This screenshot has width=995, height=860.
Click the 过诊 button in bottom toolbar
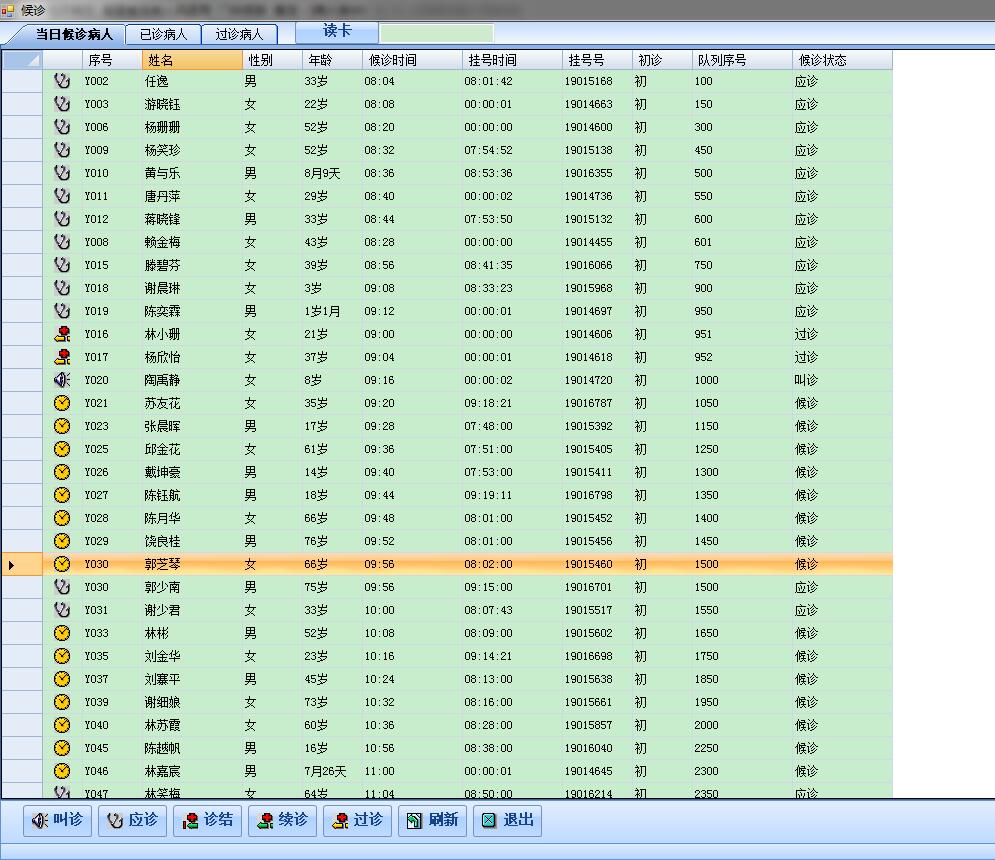coord(357,820)
